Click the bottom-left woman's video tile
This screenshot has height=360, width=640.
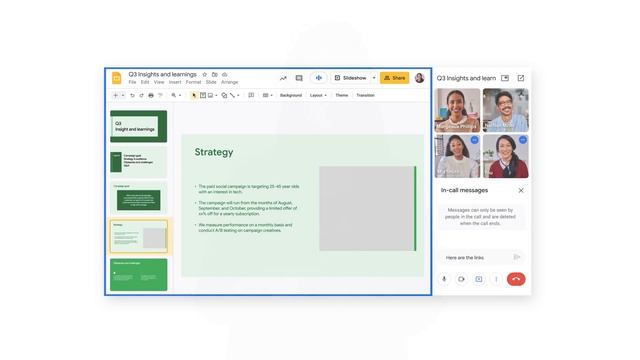point(458,156)
